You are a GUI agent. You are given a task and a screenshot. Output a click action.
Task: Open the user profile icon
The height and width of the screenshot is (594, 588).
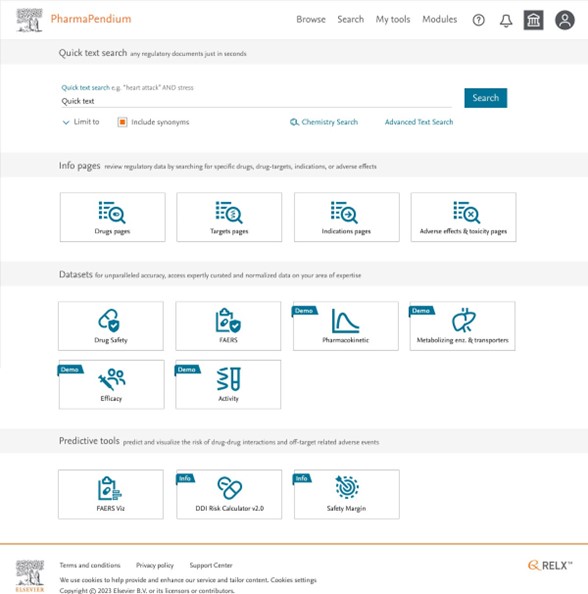tap(565, 20)
